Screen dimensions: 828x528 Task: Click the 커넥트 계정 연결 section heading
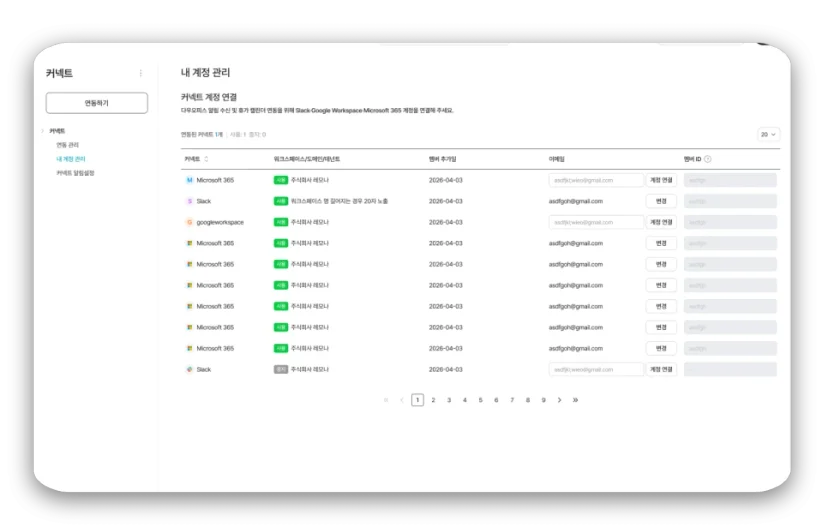point(209,97)
